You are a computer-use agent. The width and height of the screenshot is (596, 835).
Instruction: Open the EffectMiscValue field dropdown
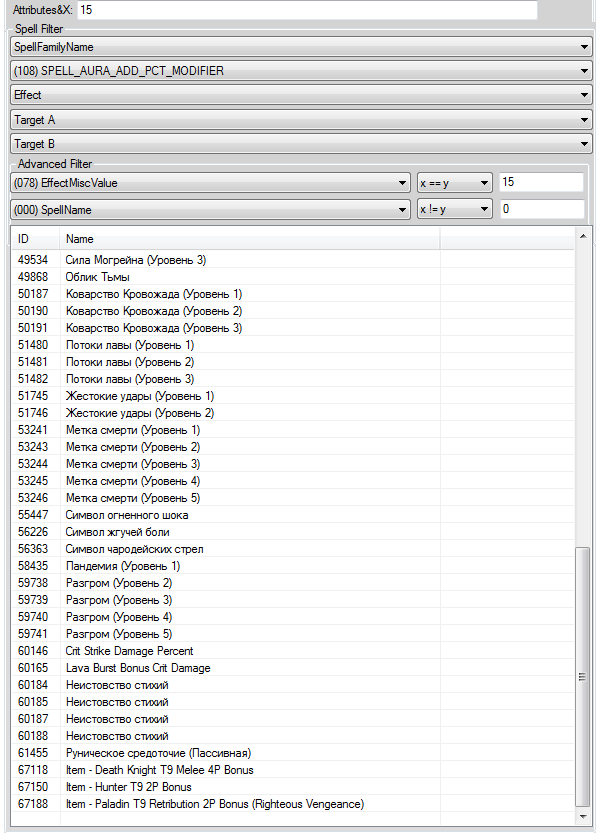pyautogui.click(x=210, y=183)
